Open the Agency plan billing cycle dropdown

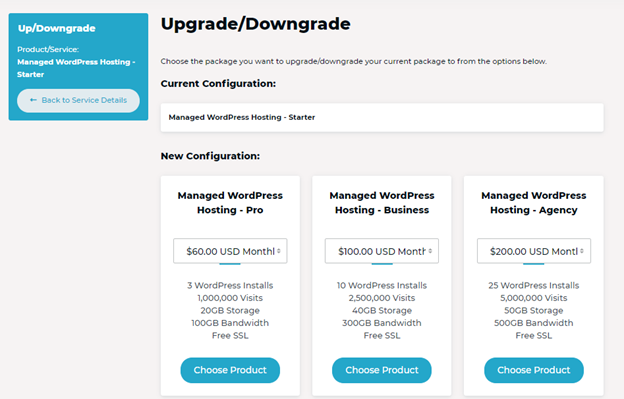point(534,251)
